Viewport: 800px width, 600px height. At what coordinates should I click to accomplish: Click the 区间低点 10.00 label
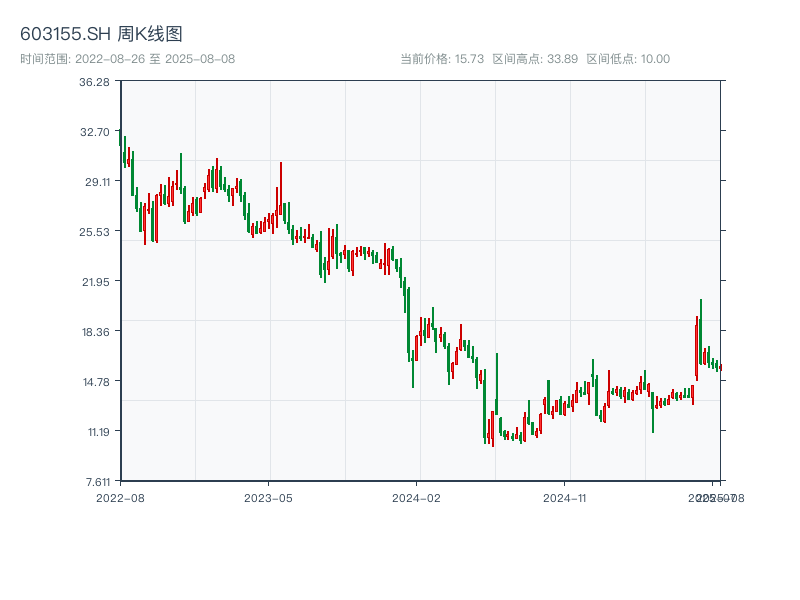628,59
